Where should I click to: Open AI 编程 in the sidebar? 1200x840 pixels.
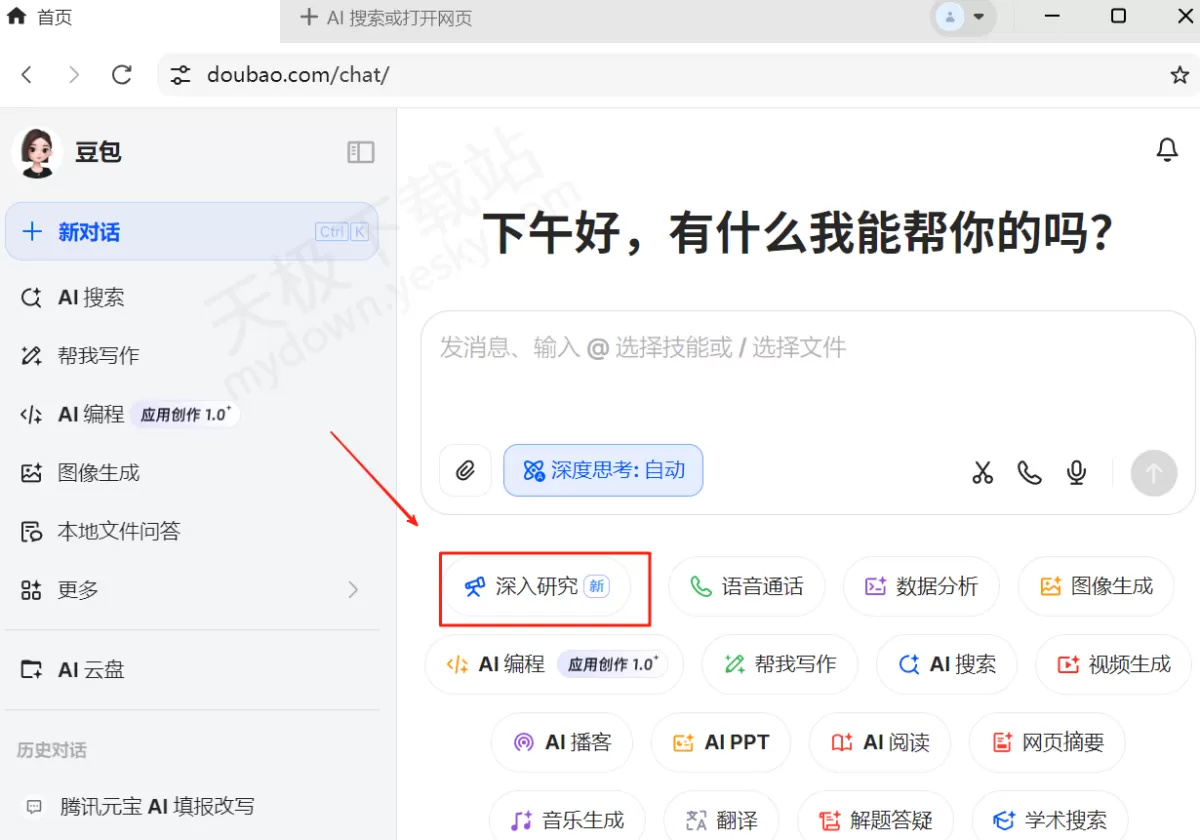tap(192, 414)
